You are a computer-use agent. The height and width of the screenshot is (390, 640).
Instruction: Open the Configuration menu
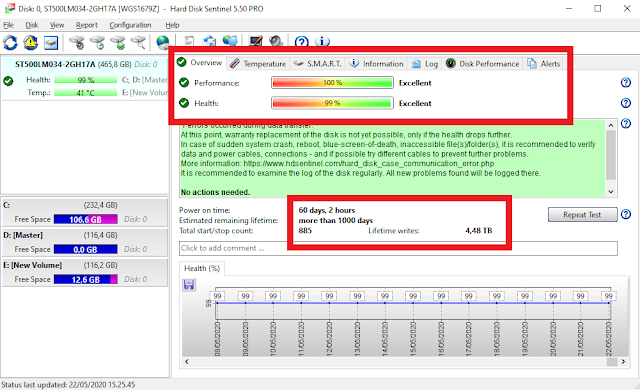coord(130,25)
